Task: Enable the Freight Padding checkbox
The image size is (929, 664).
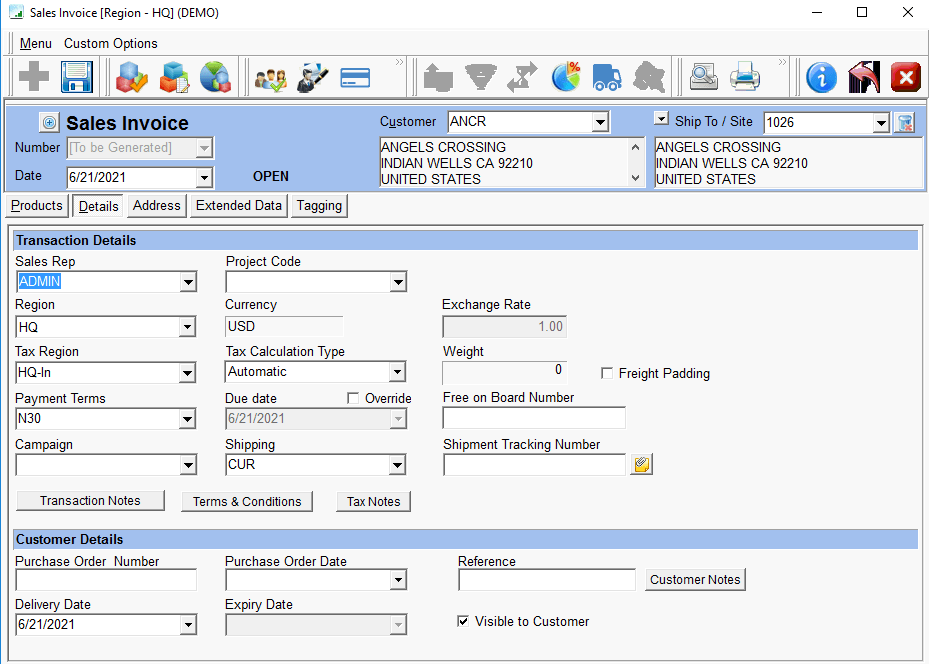Action: (x=607, y=374)
